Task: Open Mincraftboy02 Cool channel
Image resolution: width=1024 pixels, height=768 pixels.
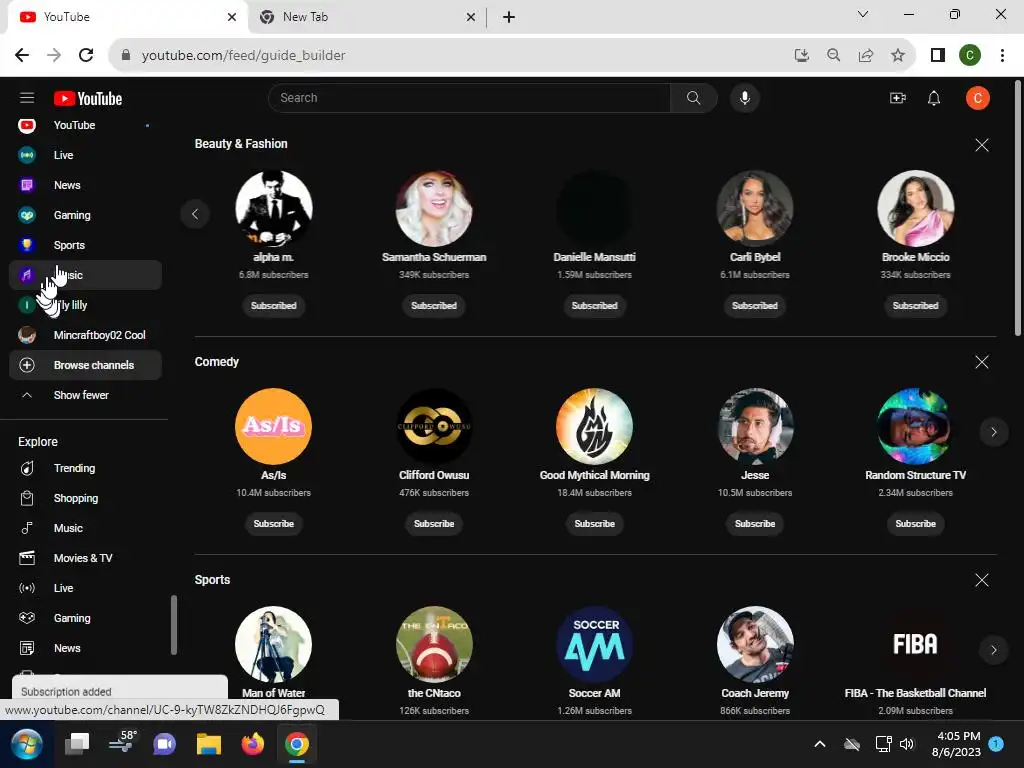Action: [x=85, y=335]
